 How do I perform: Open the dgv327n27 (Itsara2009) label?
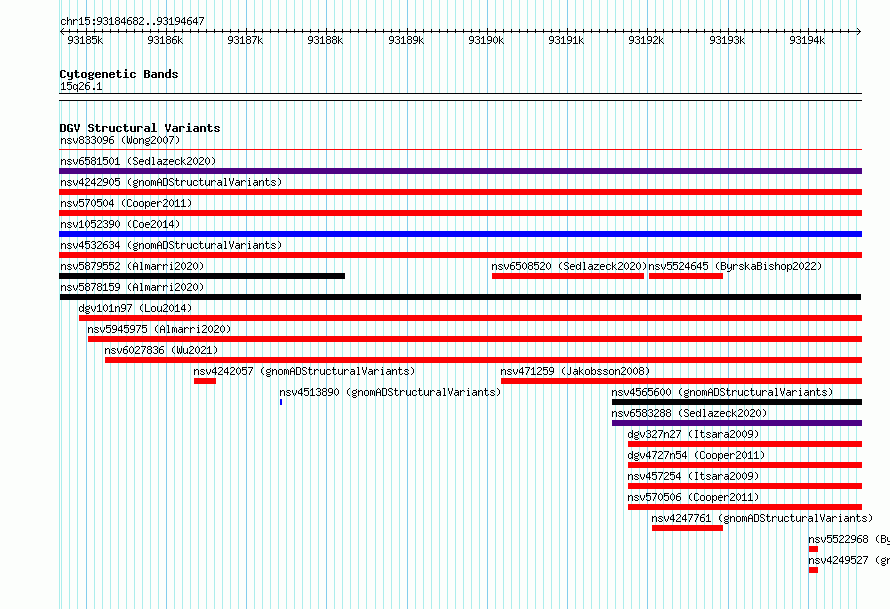click(x=693, y=434)
